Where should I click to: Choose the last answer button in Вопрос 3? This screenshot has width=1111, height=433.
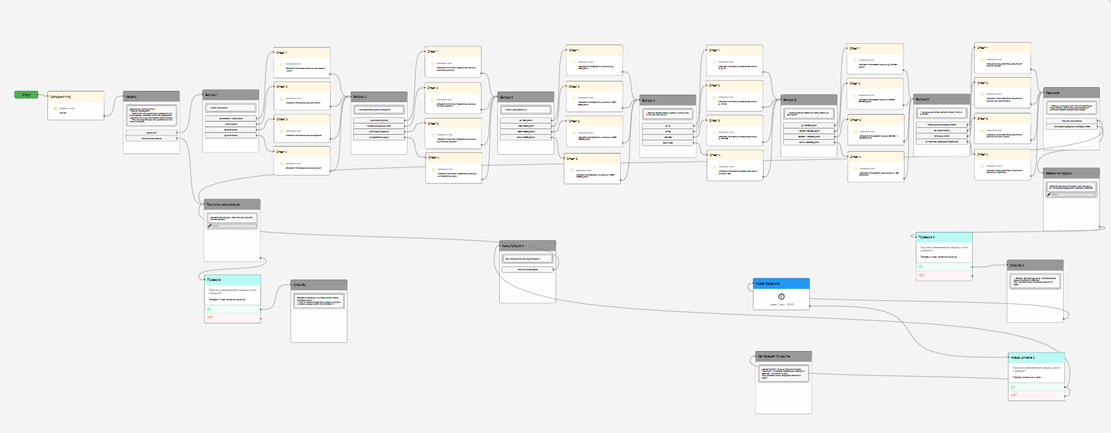[526, 137]
